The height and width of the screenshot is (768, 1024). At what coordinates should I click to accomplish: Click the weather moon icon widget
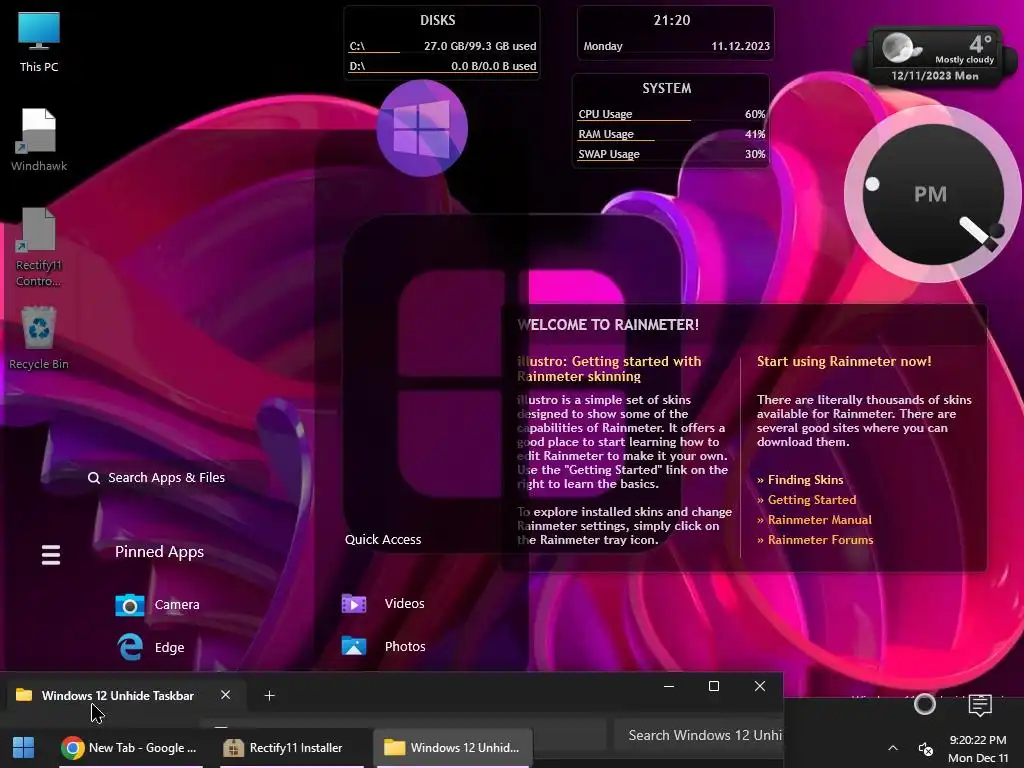pyautogui.click(x=900, y=48)
